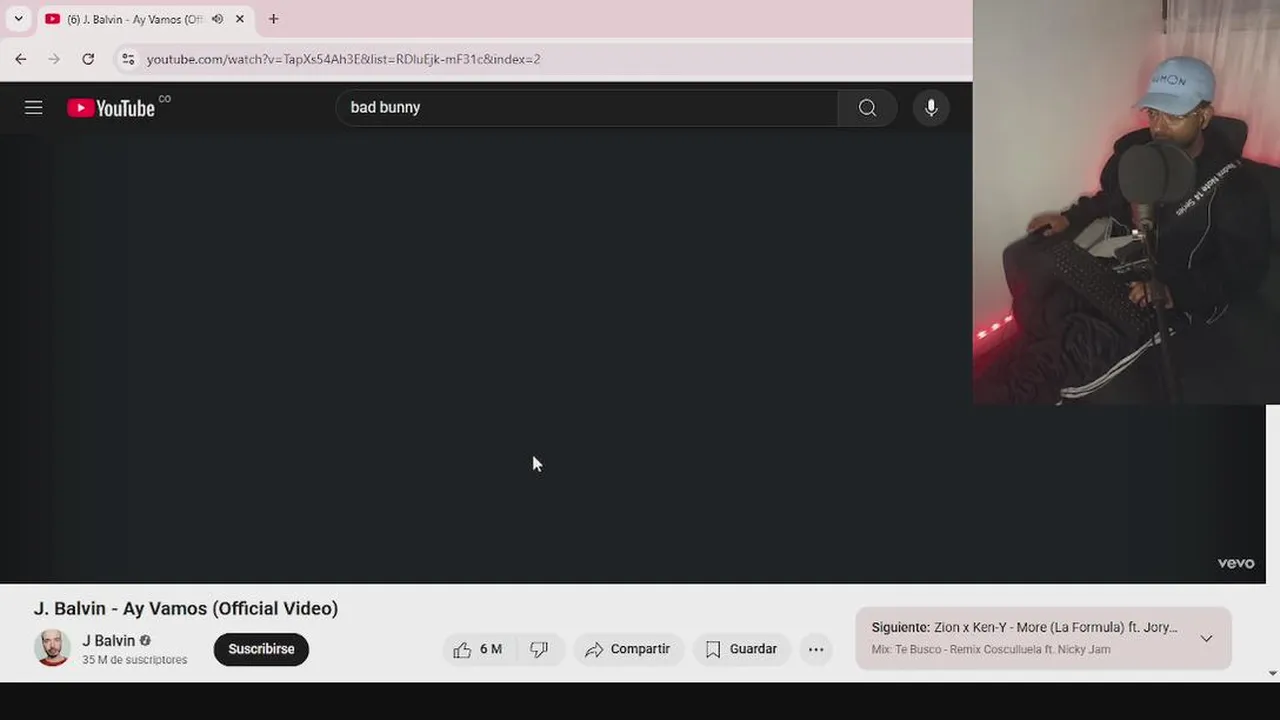Viewport: 1280px width, 720px height.
Task: Click the 35 M de suscriptores text
Action: click(x=135, y=660)
